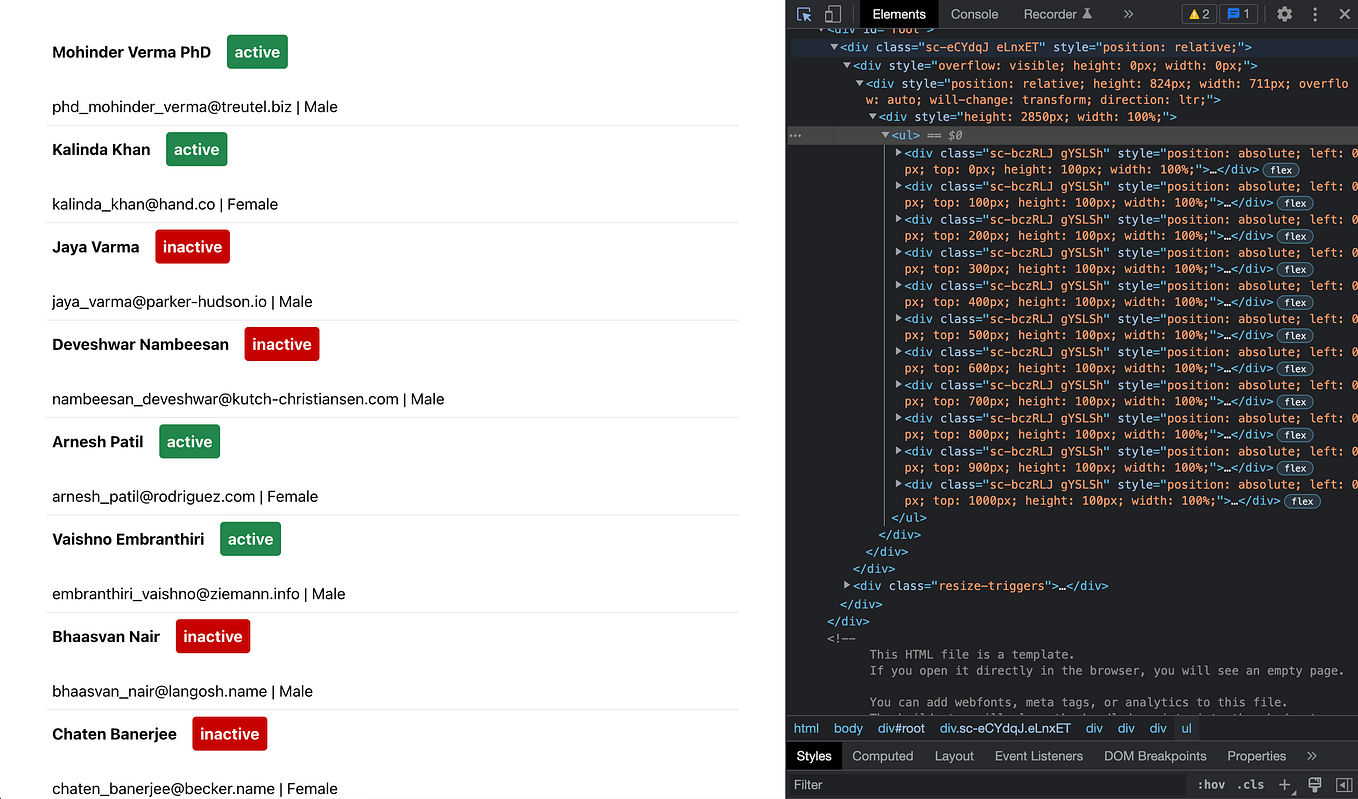Click Kalinda Khan's active status button
The image size is (1358, 799).
(196, 148)
